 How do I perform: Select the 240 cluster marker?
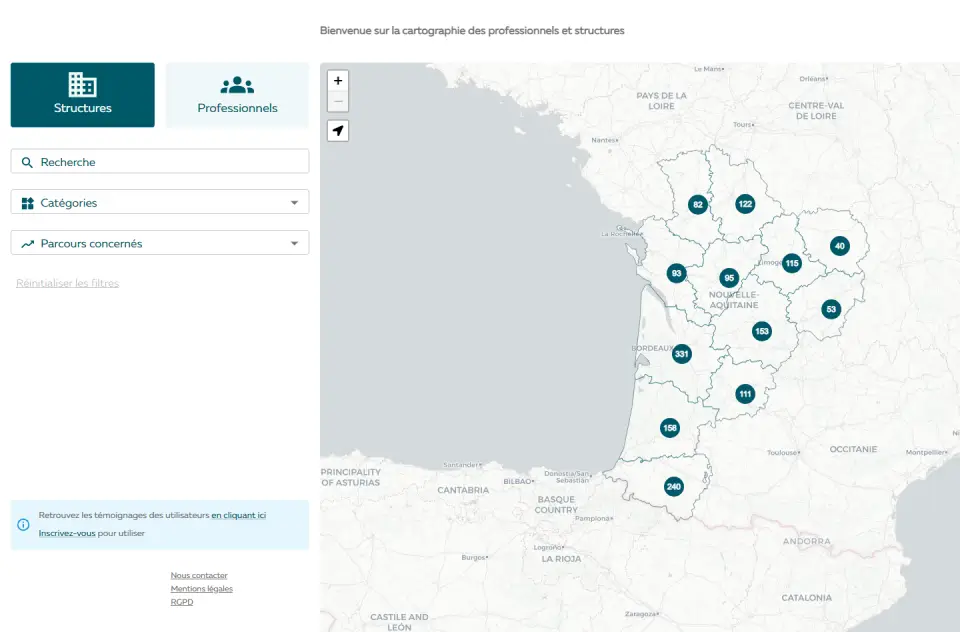tap(674, 487)
